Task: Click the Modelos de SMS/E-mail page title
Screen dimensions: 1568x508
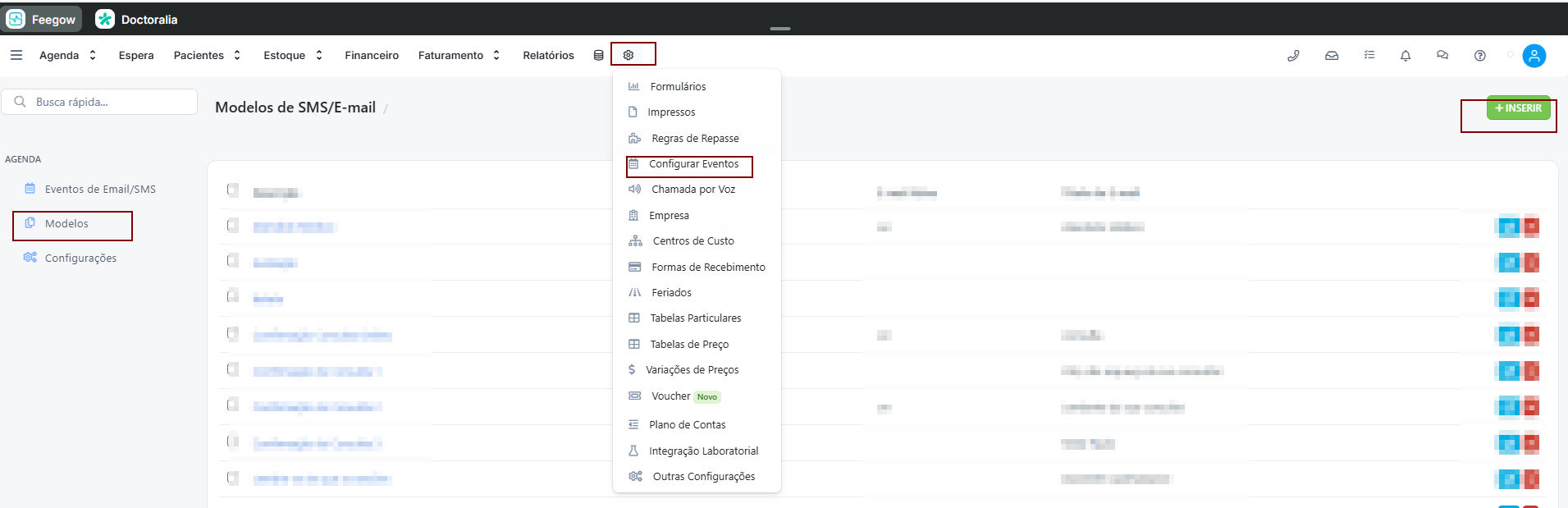Action: click(295, 108)
